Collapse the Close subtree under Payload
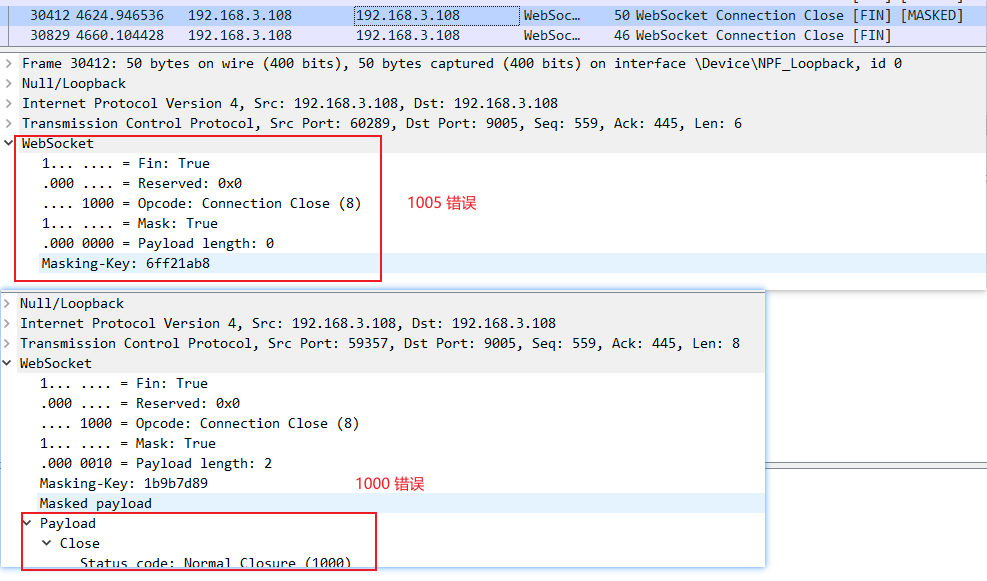Screen dimensions: 987x581 click(x=45, y=543)
